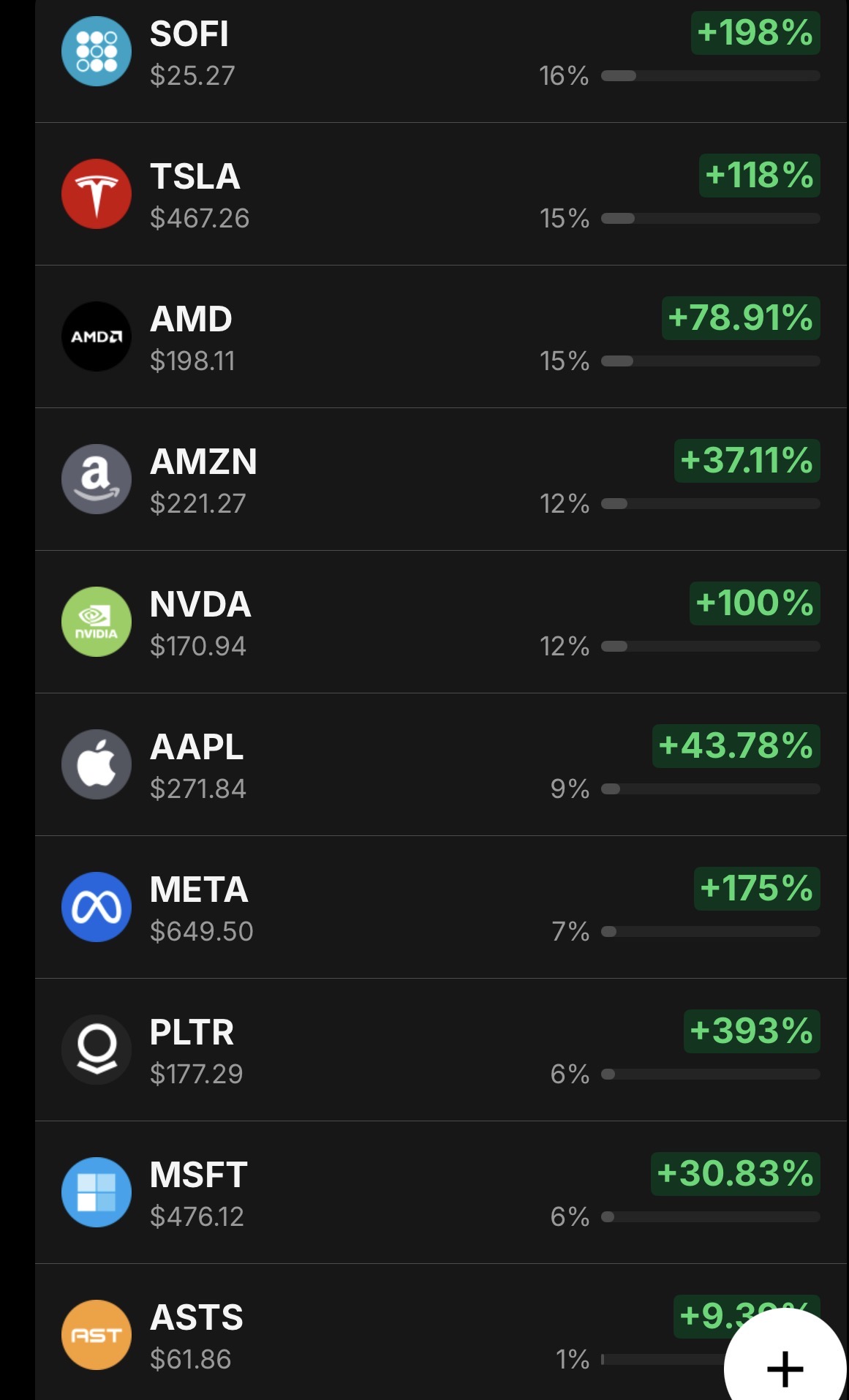
Task: Select the AMD logo icon
Action: 97,336
